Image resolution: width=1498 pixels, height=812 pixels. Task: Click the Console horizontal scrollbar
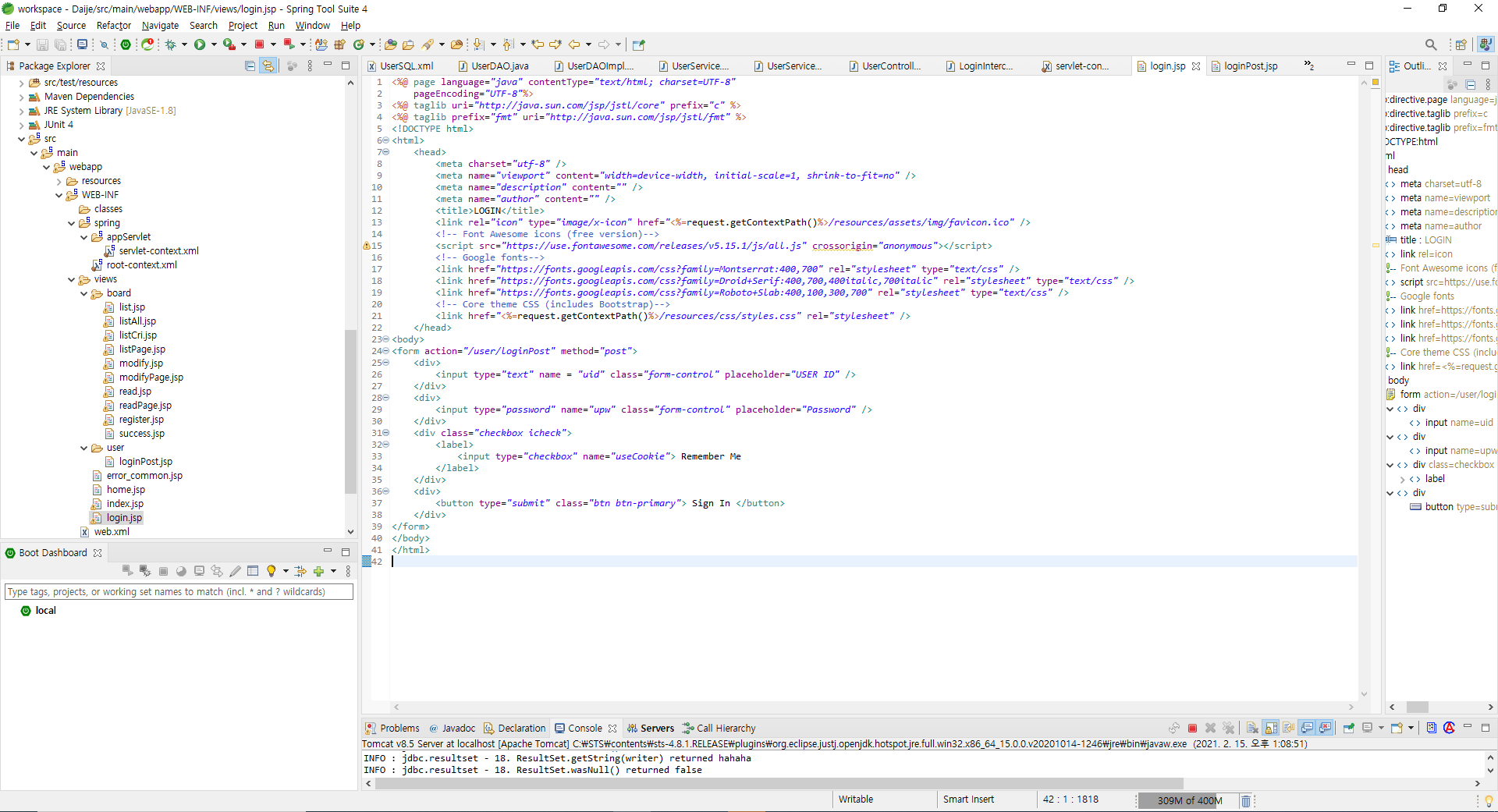coord(780,783)
